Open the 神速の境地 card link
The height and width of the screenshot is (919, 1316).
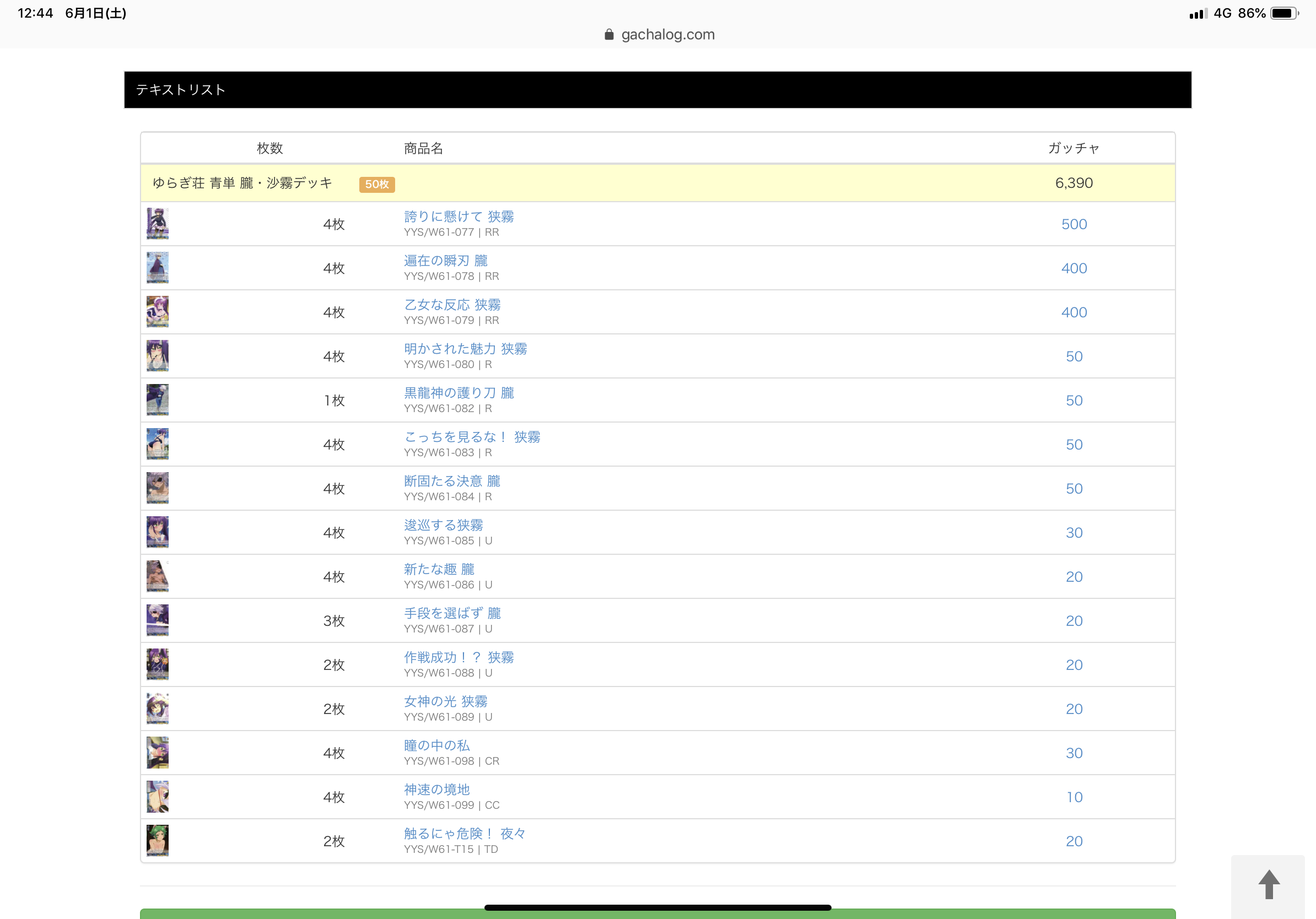(438, 790)
